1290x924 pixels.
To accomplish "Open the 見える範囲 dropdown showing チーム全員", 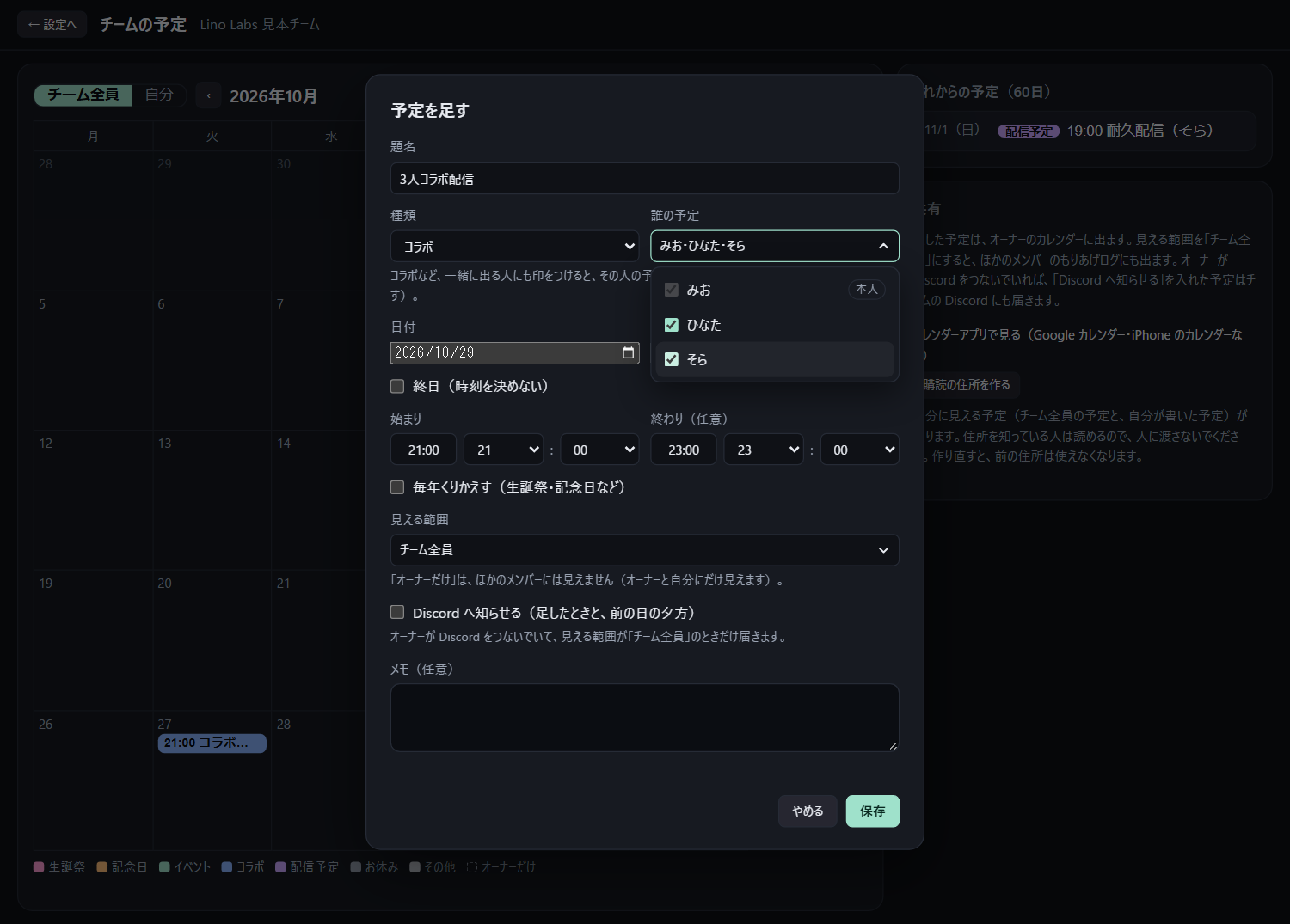I will [x=645, y=550].
